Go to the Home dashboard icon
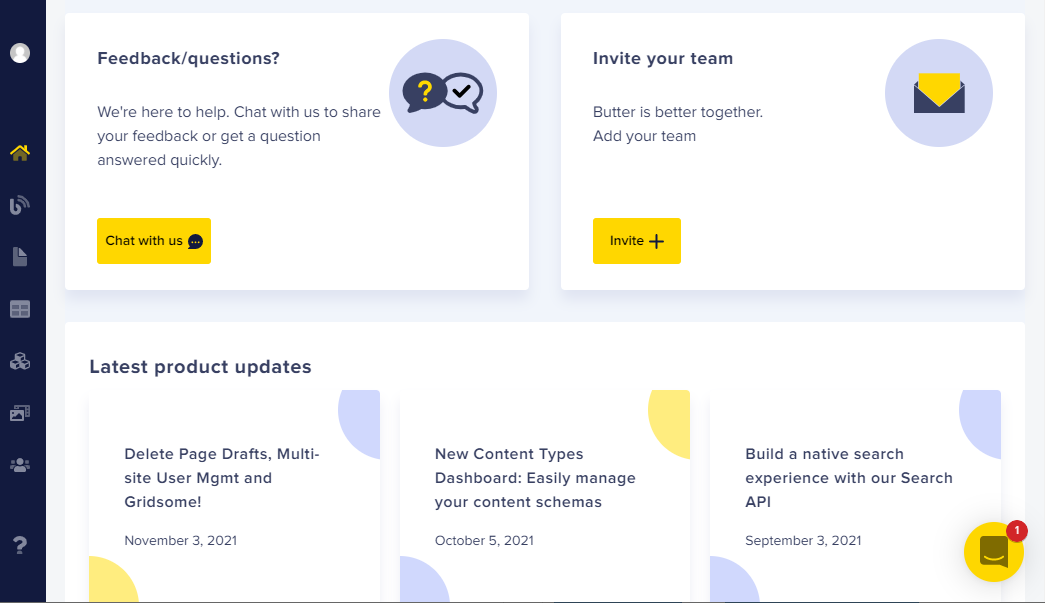This screenshot has width=1045, height=603. click(x=20, y=153)
